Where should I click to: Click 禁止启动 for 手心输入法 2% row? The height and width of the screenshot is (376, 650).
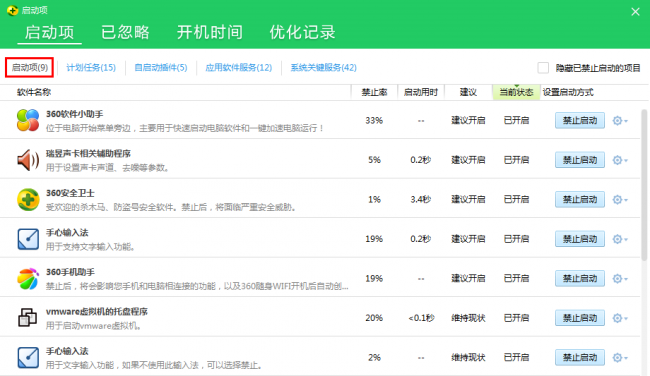pyautogui.click(x=580, y=357)
